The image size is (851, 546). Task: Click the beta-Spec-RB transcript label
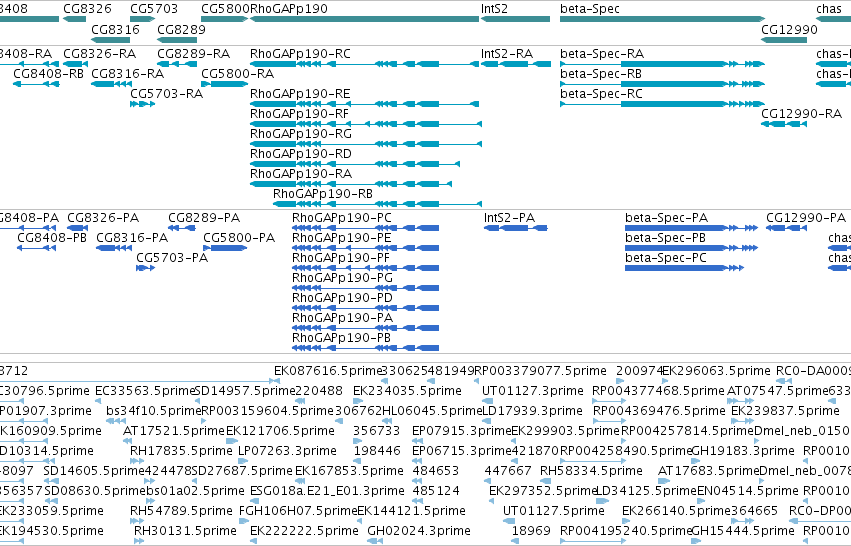[601, 74]
